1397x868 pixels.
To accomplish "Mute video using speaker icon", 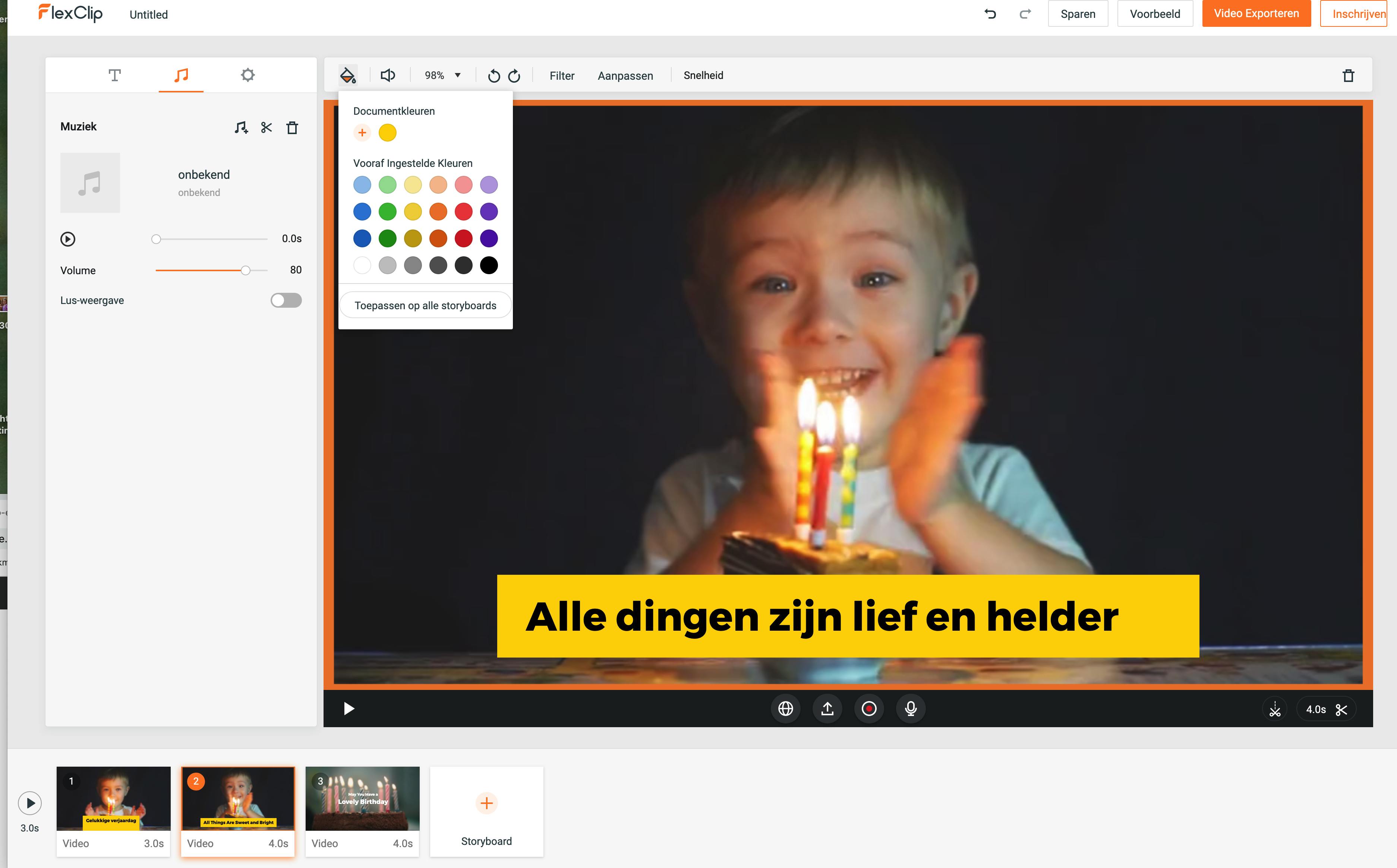I will (388, 75).
